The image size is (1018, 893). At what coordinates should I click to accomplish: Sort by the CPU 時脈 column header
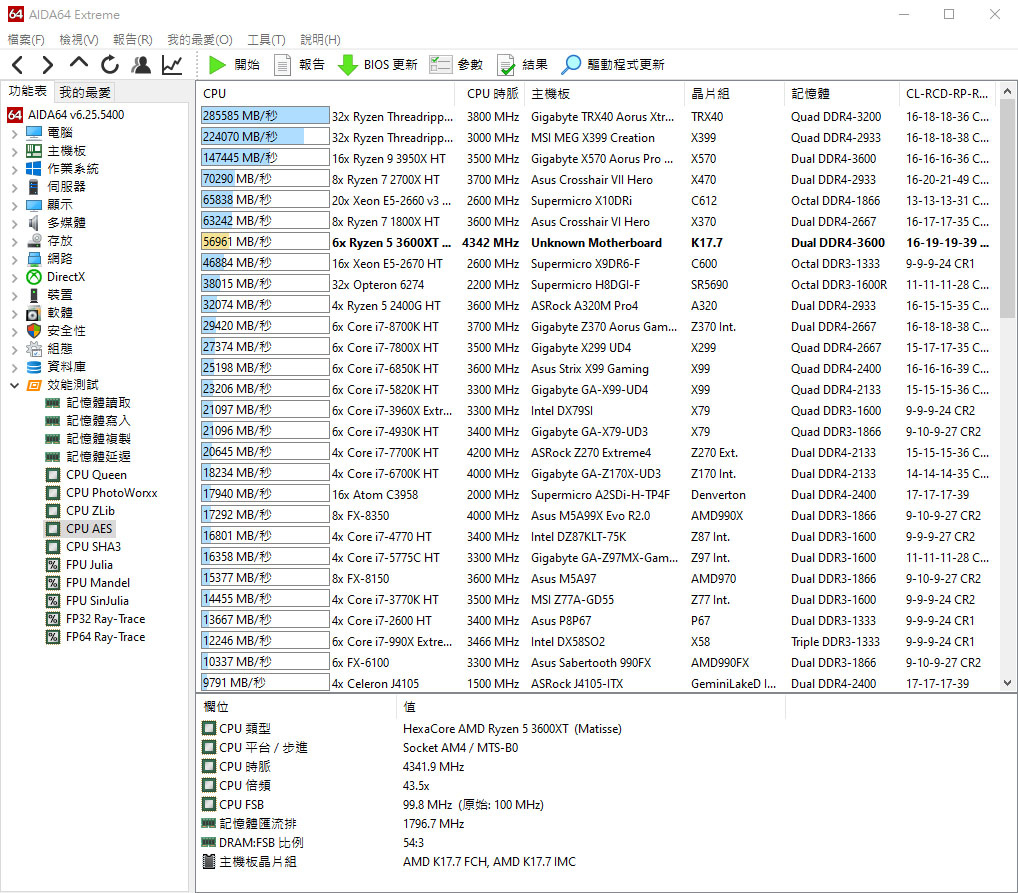pyautogui.click(x=491, y=94)
